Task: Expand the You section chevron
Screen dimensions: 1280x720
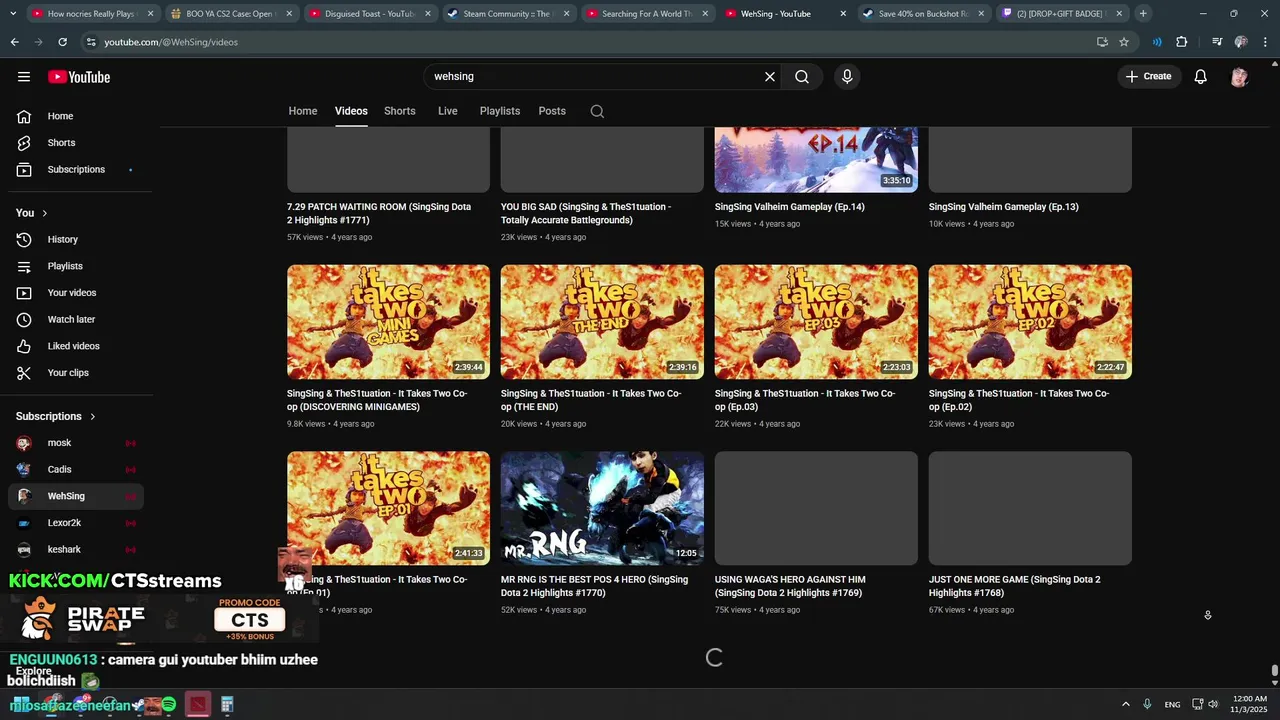Action: (x=44, y=213)
